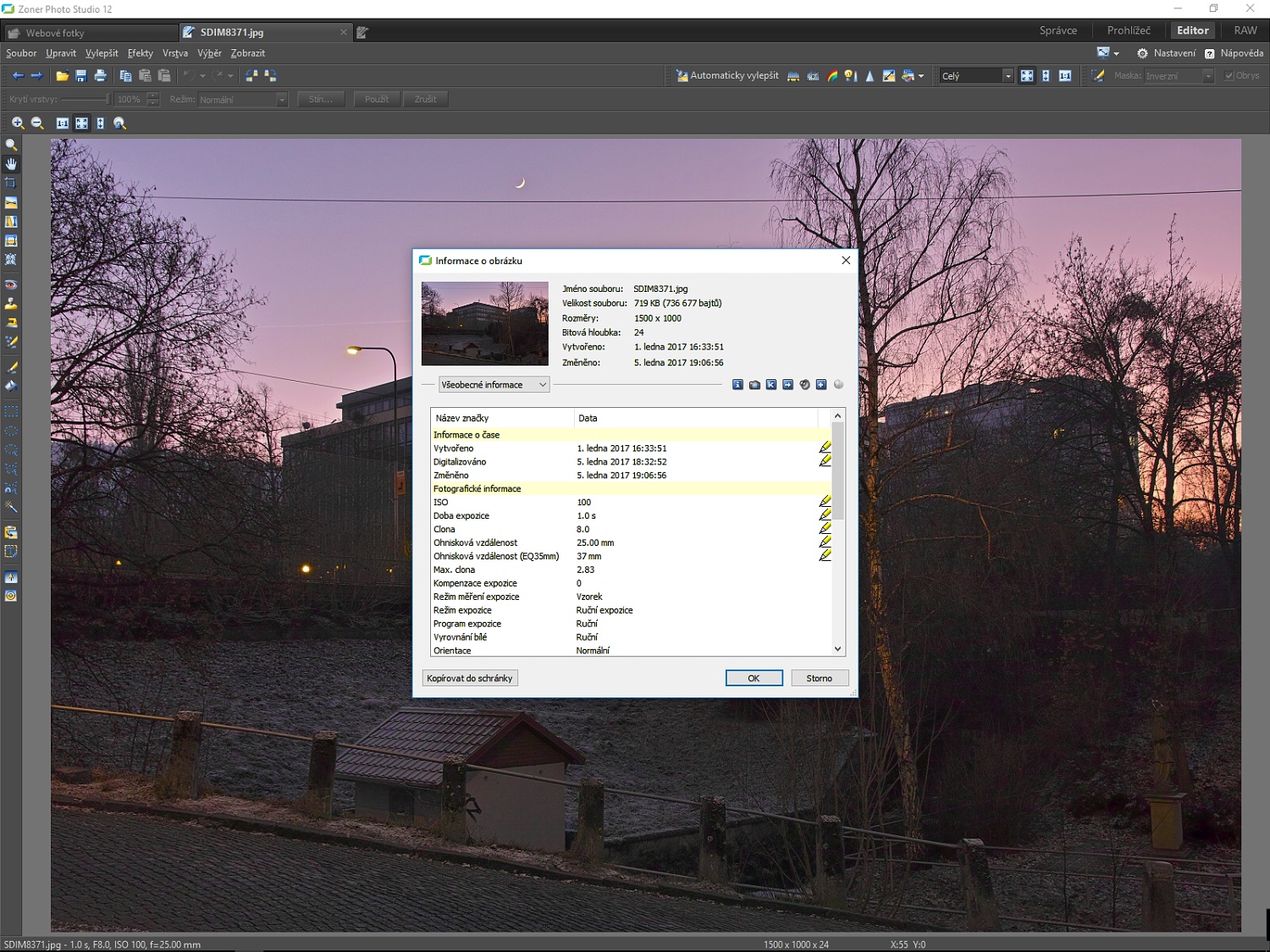Switch to the Webové fotky tab
Image resolution: width=1270 pixels, height=952 pixels.
tap(55, 33)
